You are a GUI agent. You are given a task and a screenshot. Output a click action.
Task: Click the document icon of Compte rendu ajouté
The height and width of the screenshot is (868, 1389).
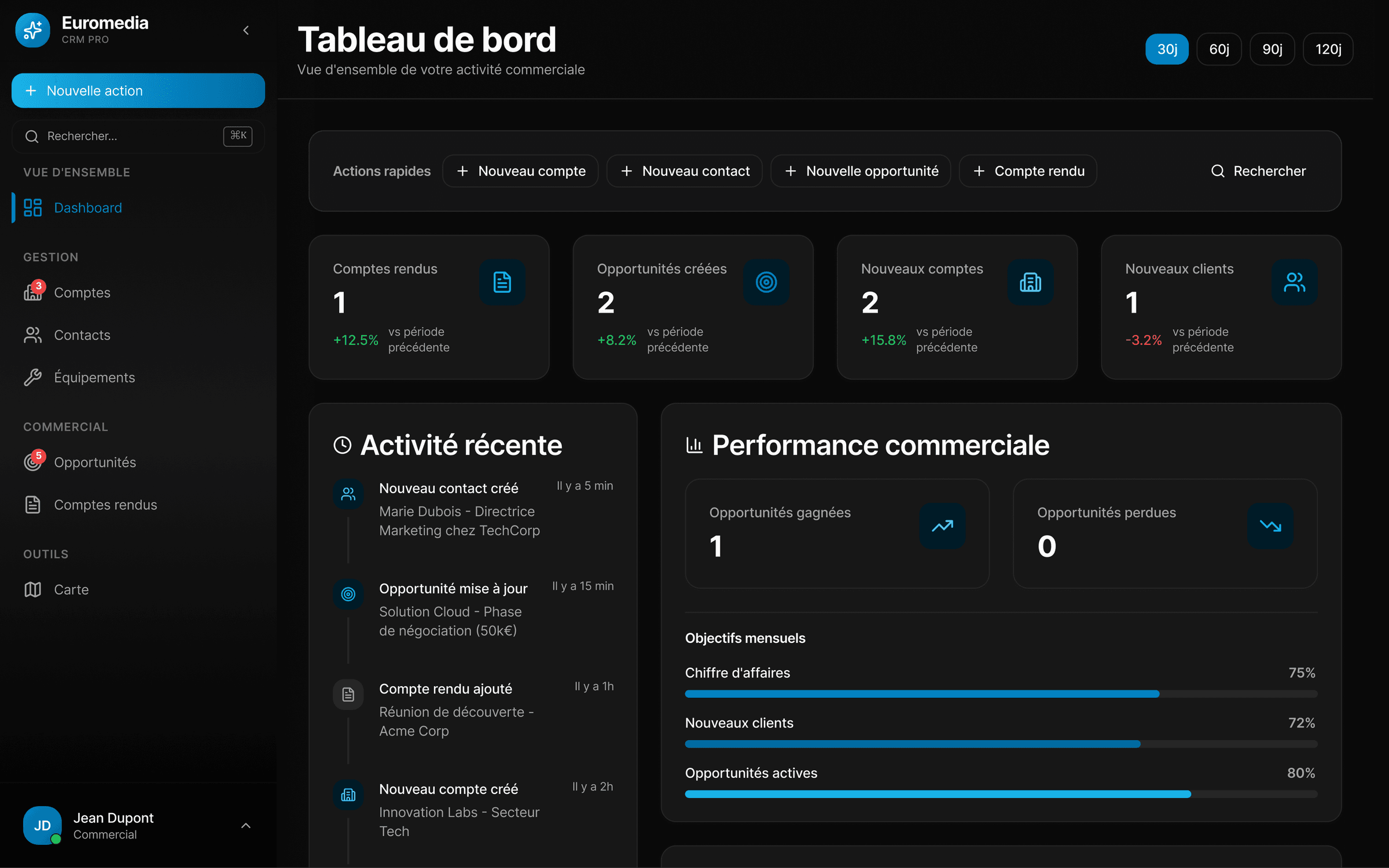[x=348, y=694]
